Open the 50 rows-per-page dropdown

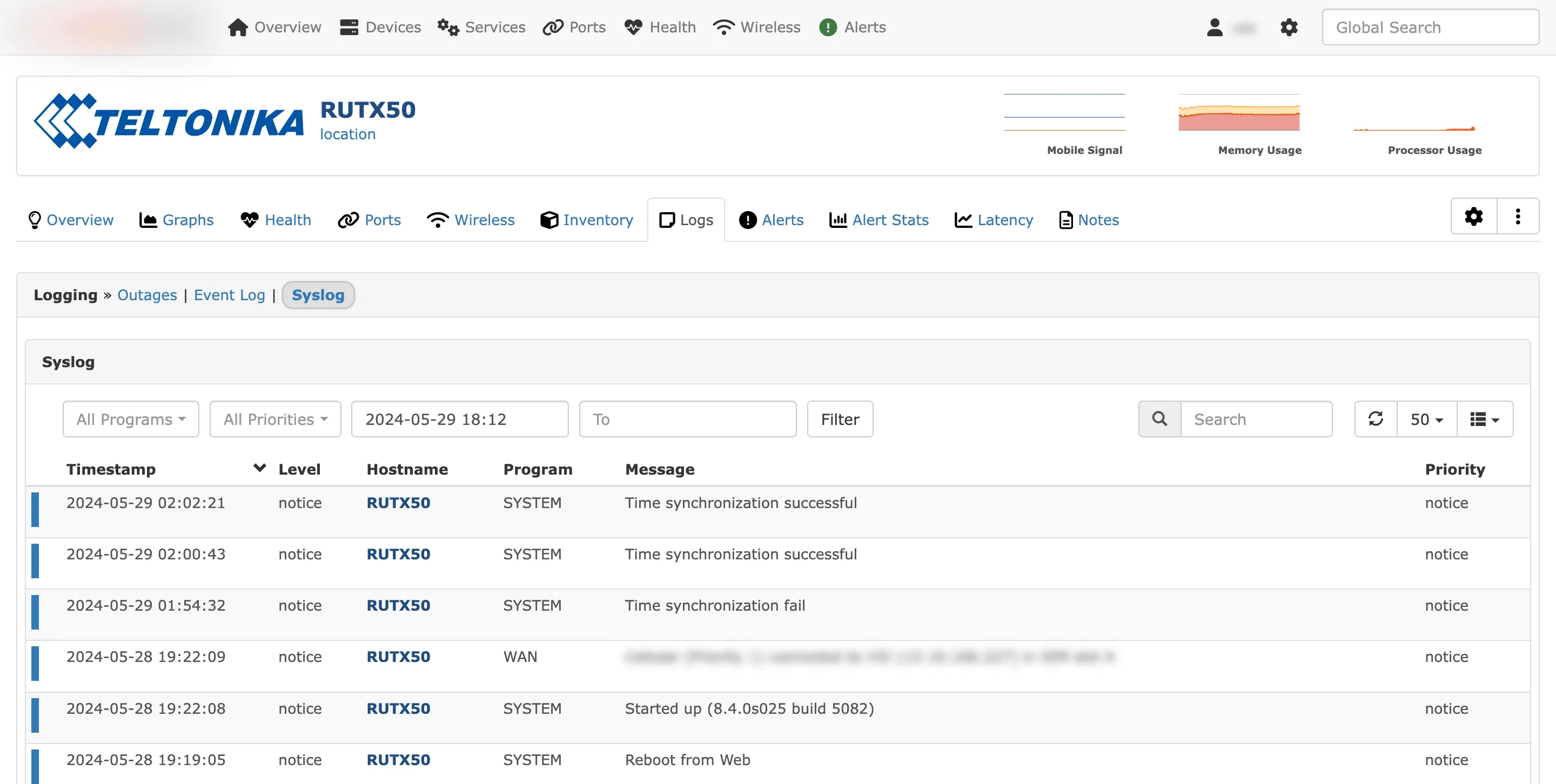pyautogui.click(x=1426, y=419)
